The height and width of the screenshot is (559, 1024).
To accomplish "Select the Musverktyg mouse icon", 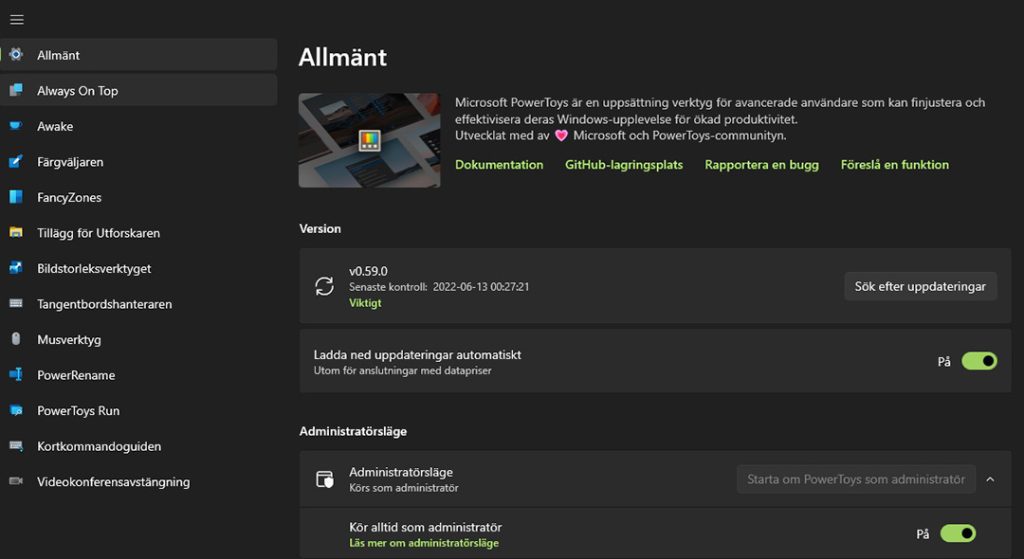I will click(16, 339).
